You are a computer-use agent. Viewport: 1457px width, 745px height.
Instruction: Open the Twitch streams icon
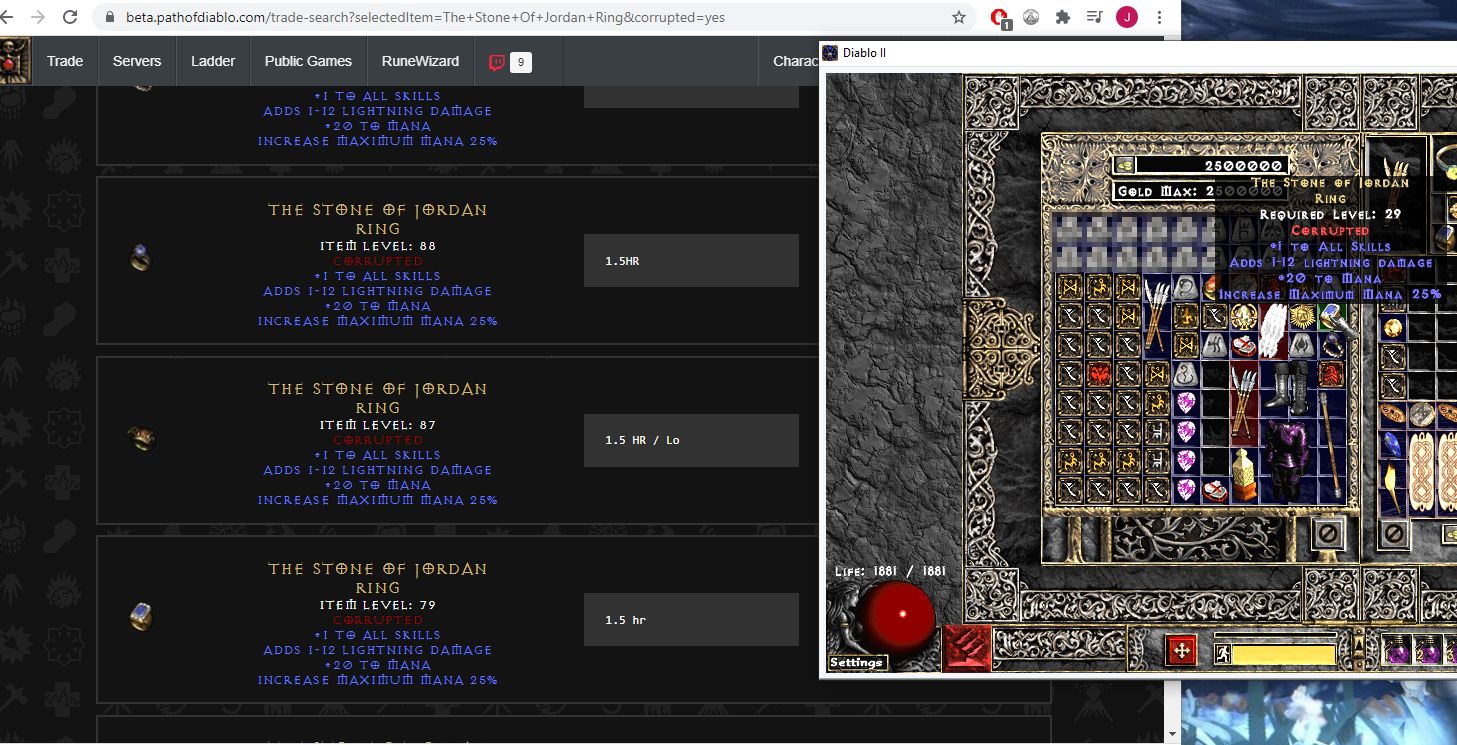click(497, 62)
